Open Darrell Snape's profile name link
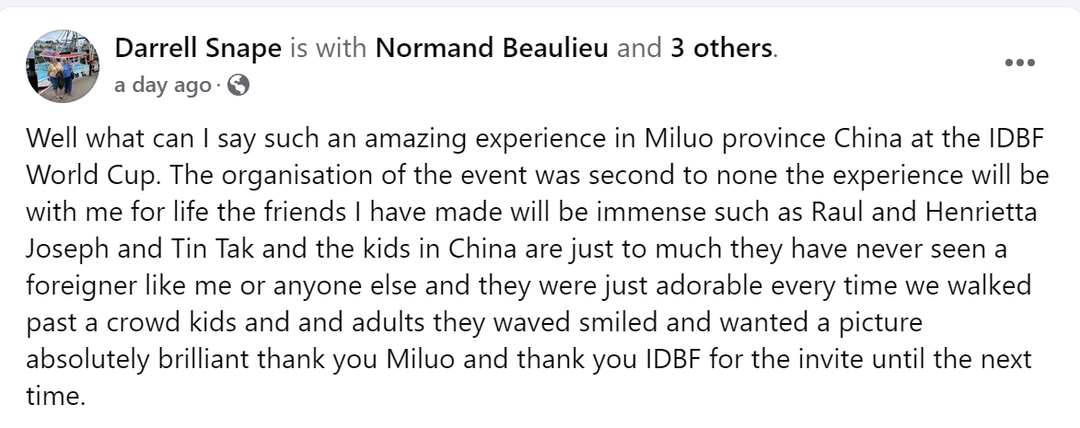This screenshot has width=1080, height=428. pyautogui.click(x=198, y=48)
